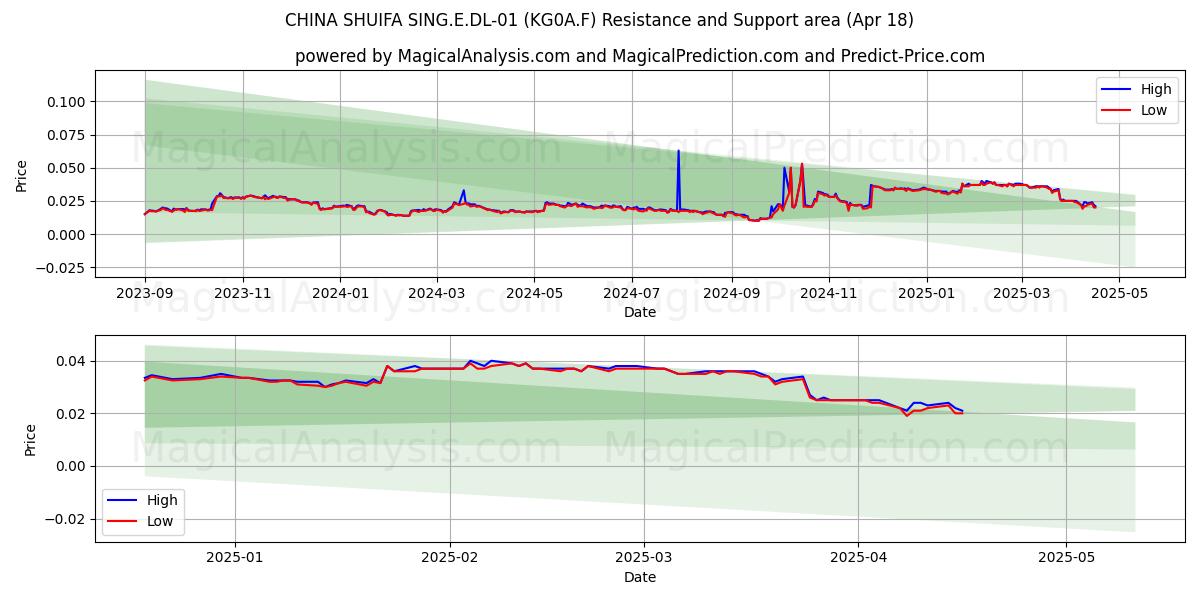Click the 2024-03 tick label
The image size is (1200, 600).
pyautogui.click(x=437, y=294)
